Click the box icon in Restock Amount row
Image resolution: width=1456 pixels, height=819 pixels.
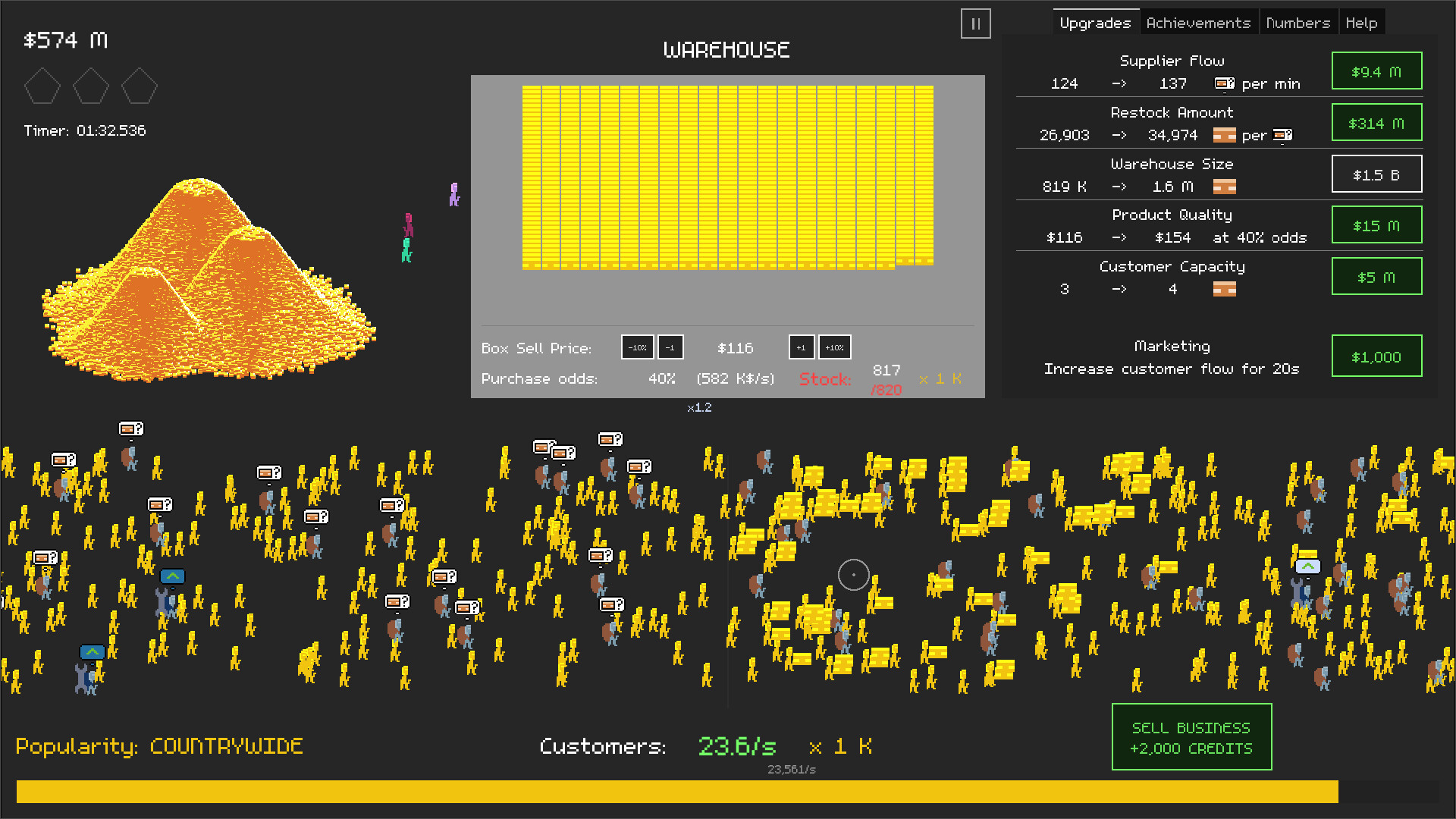1223,135
